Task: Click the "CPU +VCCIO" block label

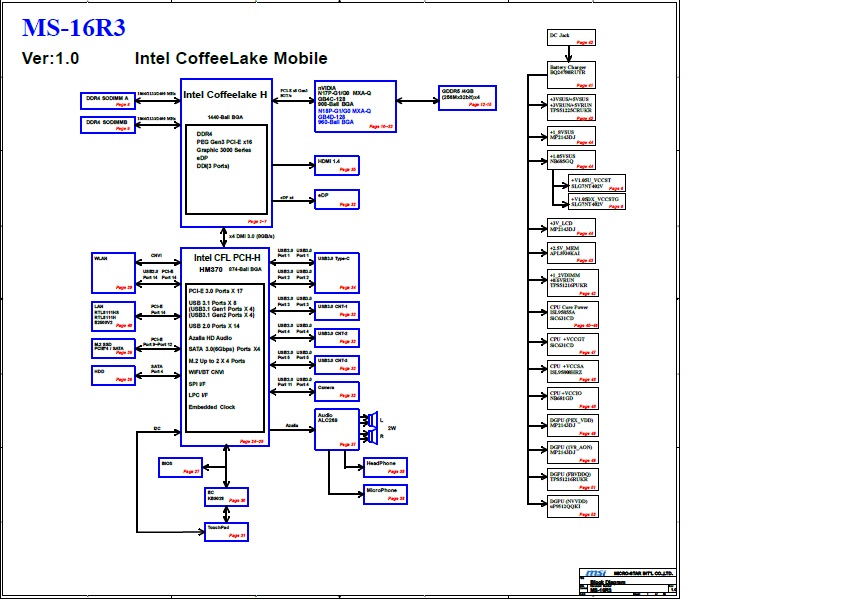Action: point(566,393)
